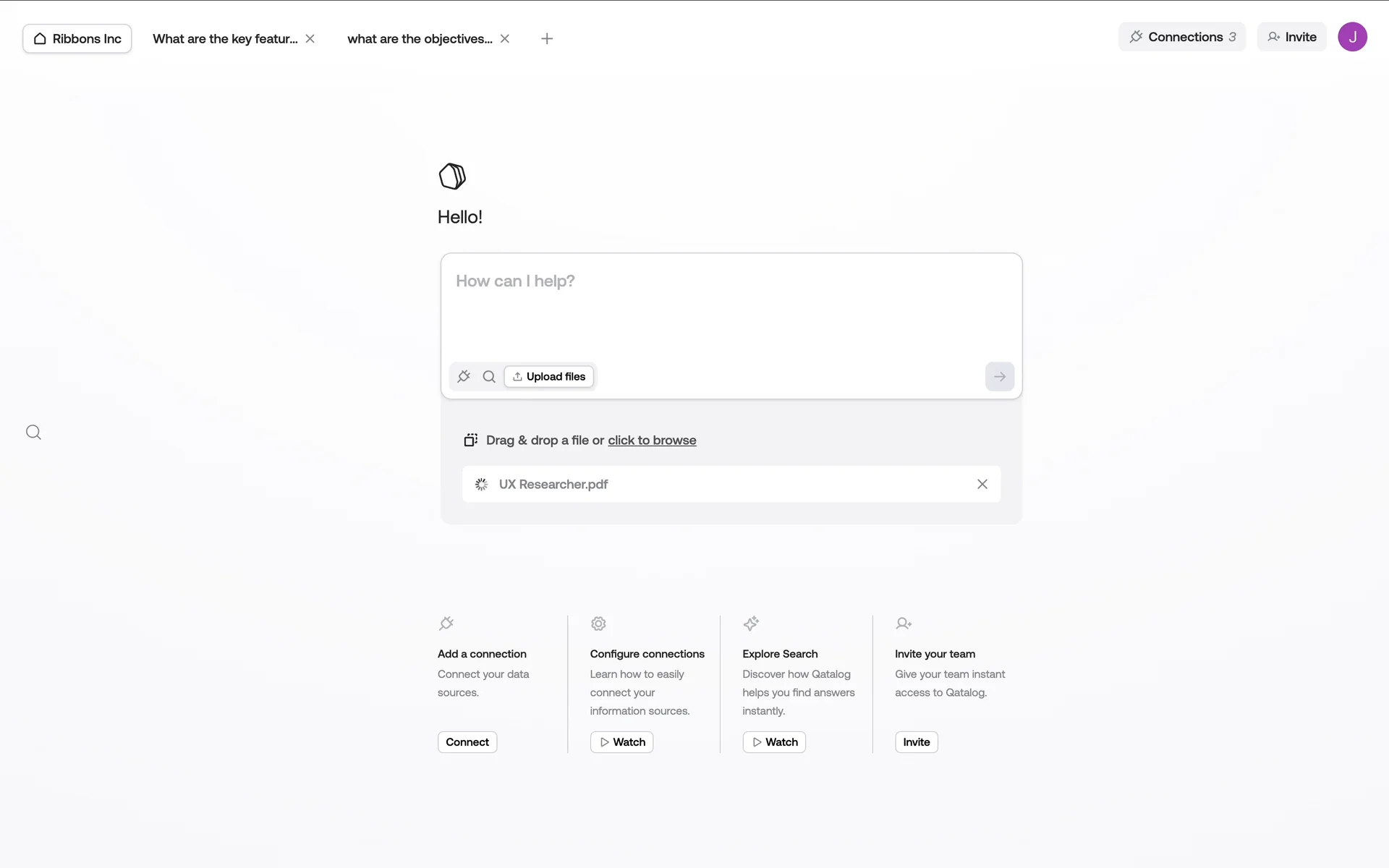This screenshot has height=868, width=1389.
Task: Go to Ribbons Inc home
Action: [77, 39]
